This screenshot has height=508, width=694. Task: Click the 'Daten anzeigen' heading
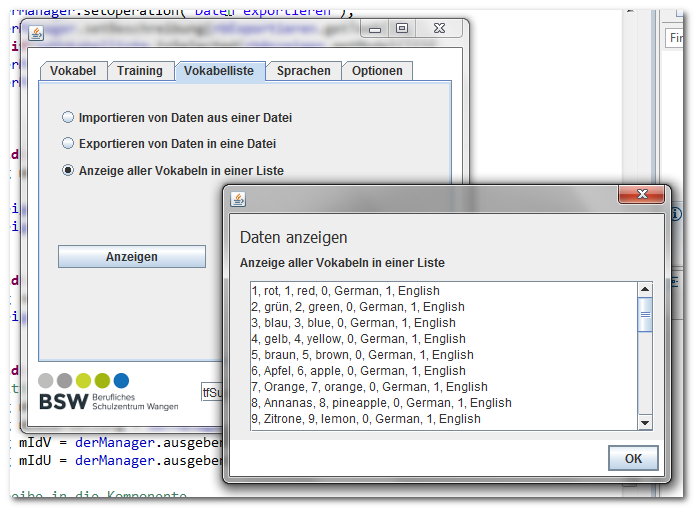[293, 238]
